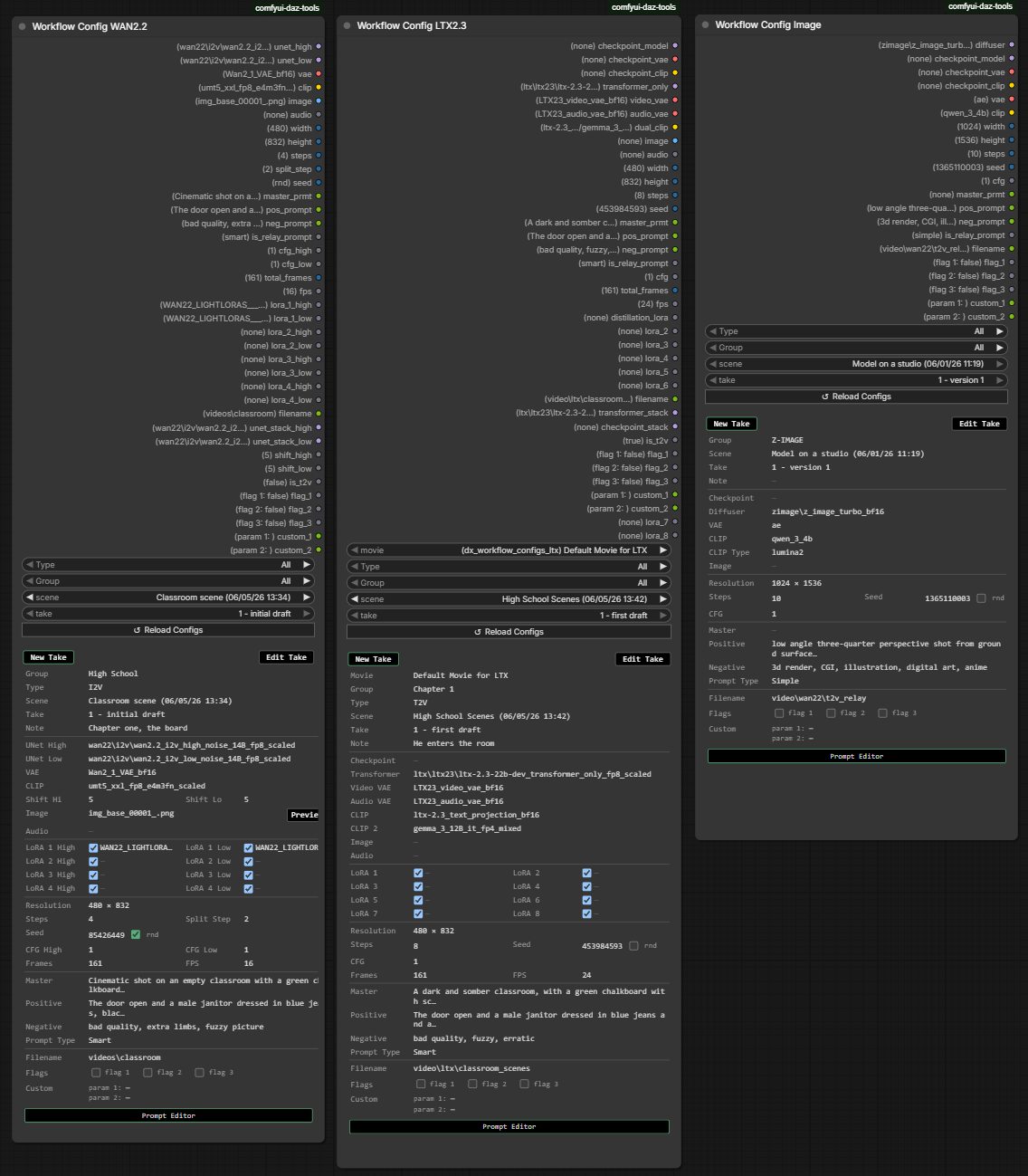Click the yellow clip output port on WAN2.2 node
Screen dimensions: 1028x1176
(x=319, y=87)
